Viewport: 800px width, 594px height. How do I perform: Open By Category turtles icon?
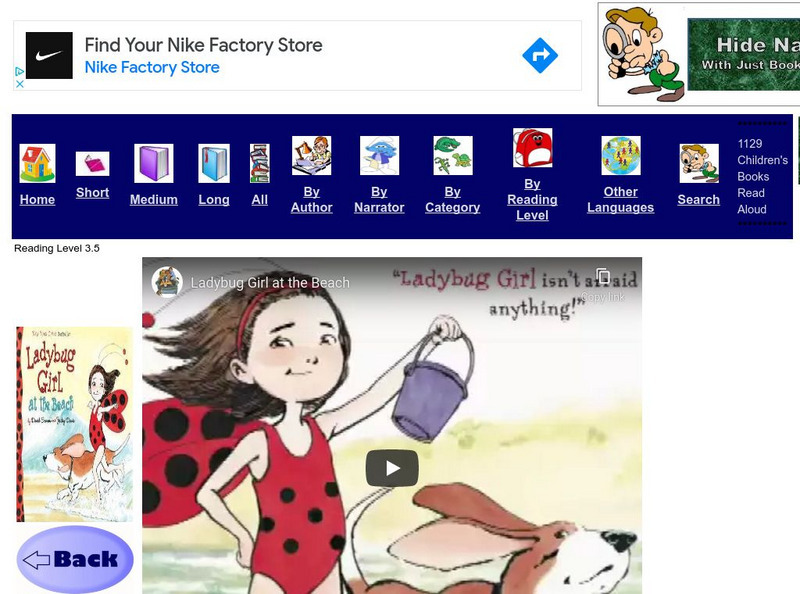click(452, 156)
